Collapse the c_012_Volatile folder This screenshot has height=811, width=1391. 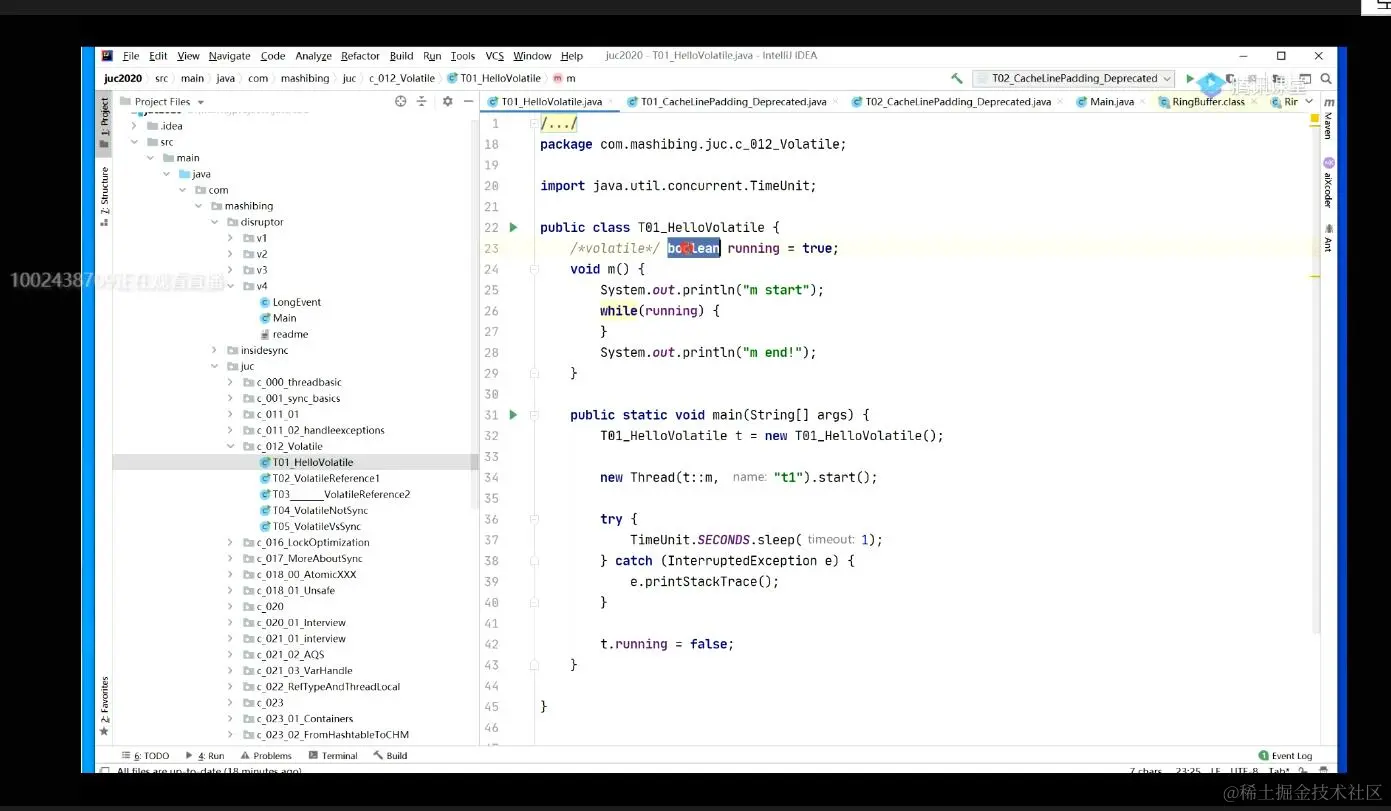(230, 446)
